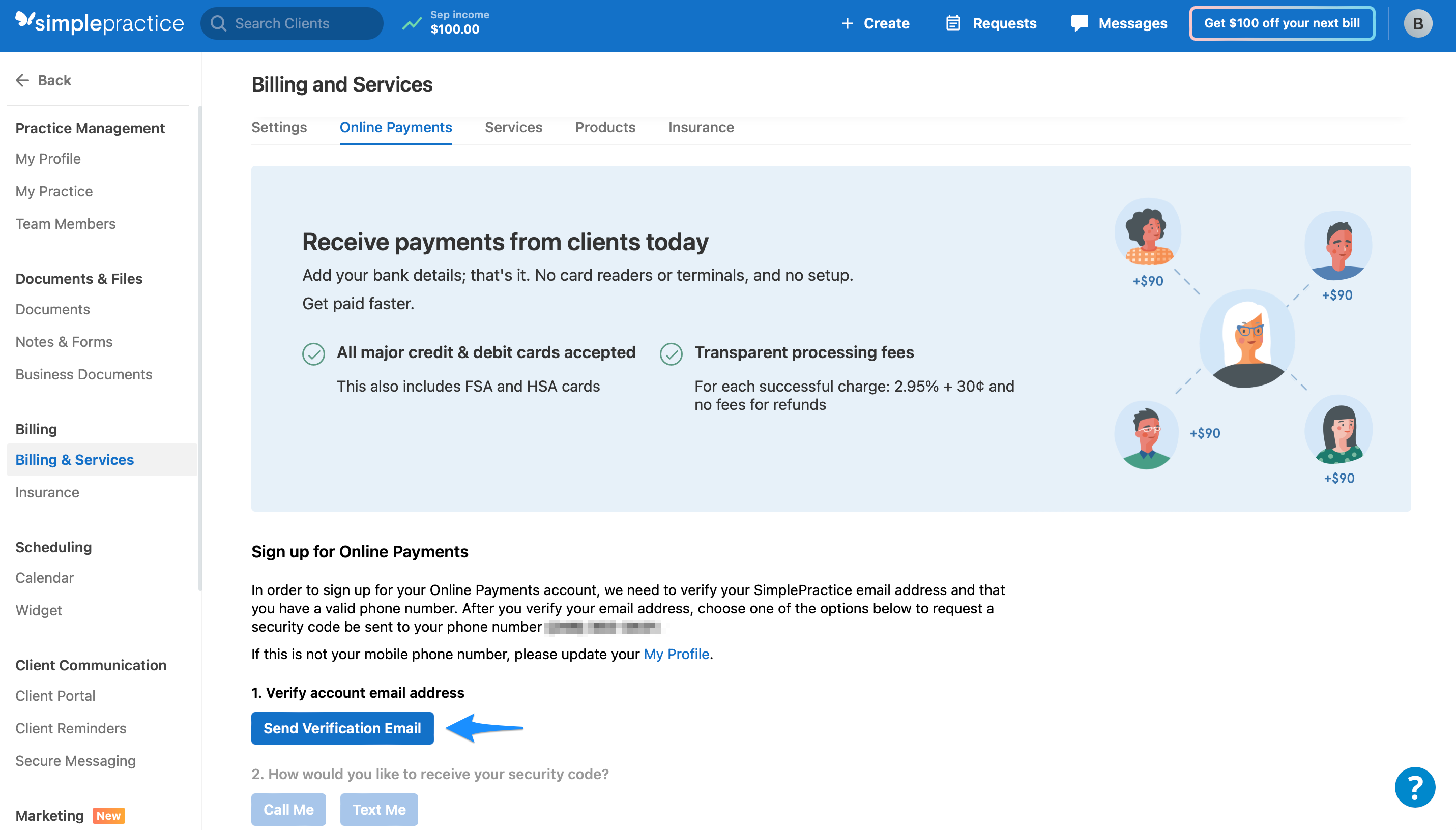Click the SimplePractice logo icon
Image resolution: width=1456 pixels, height=830 pixels.
(x=24, y=23)
